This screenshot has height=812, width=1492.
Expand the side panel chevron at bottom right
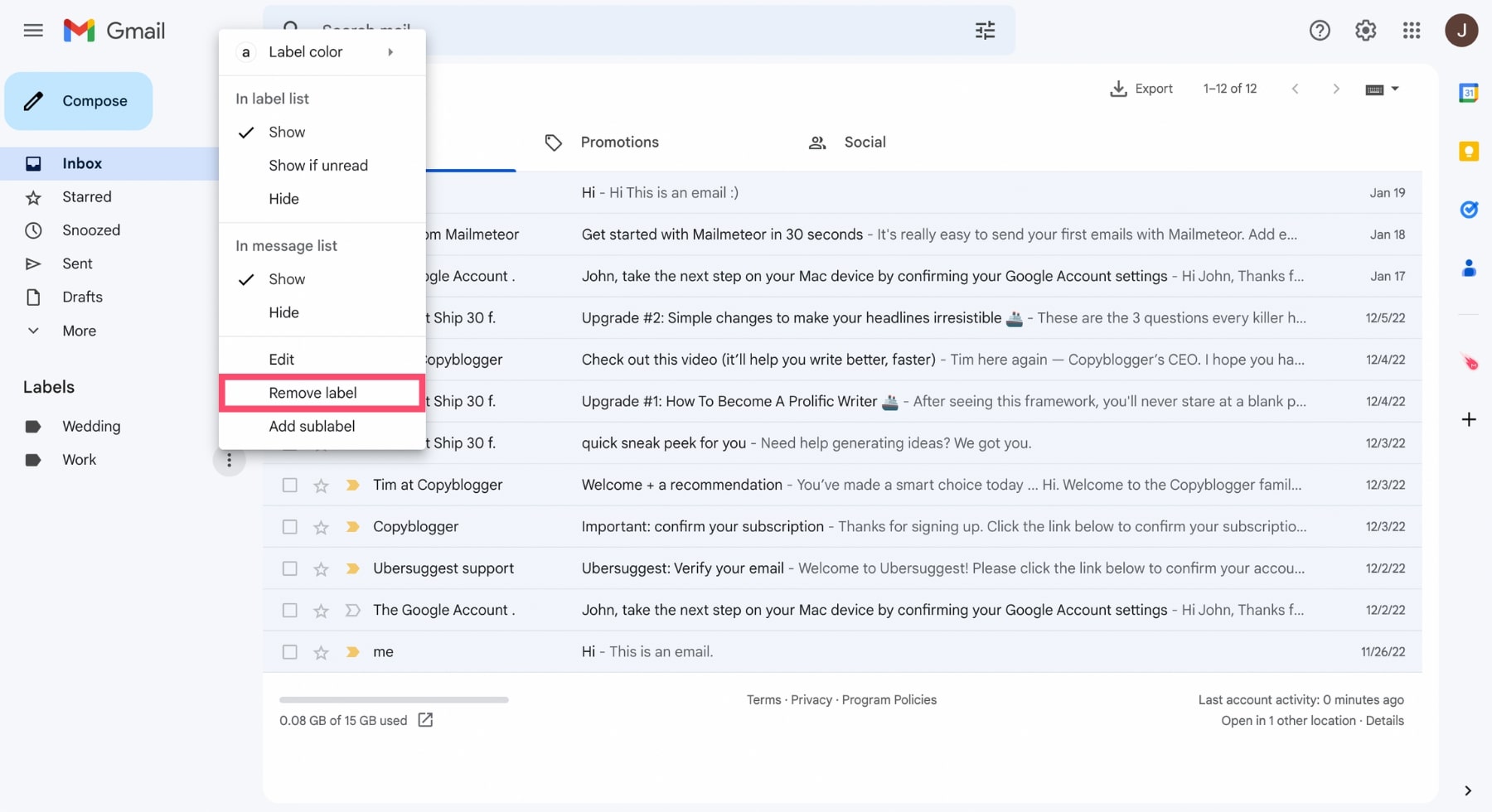pos(1467,790)
